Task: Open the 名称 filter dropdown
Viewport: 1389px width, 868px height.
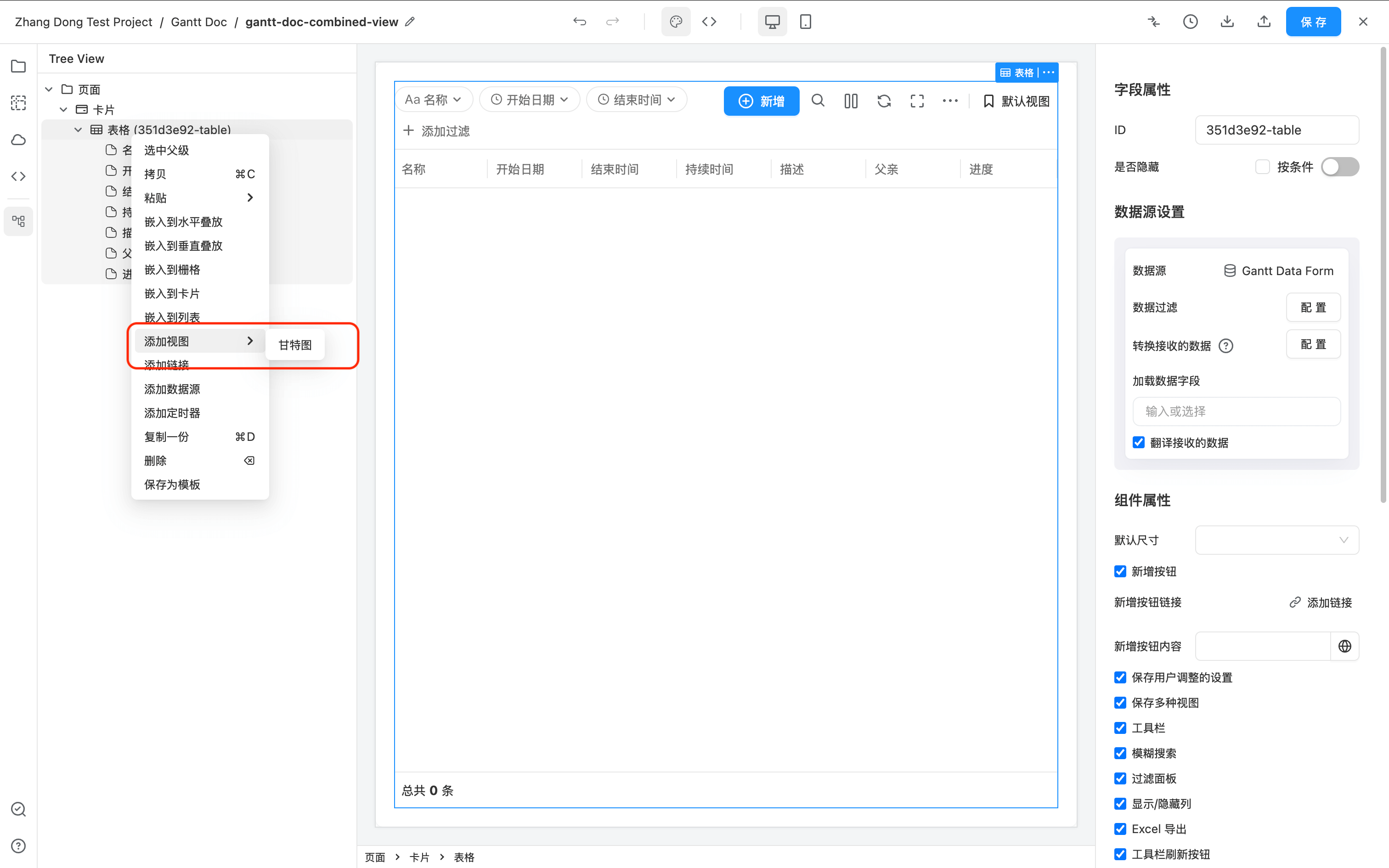Action: 435,99
